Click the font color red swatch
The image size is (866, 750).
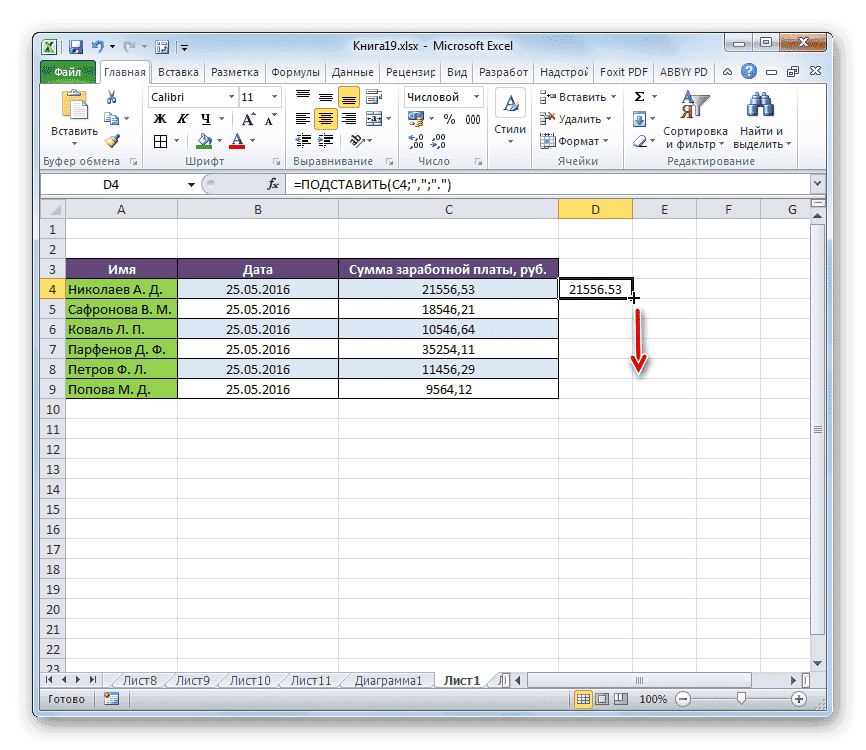238,146
